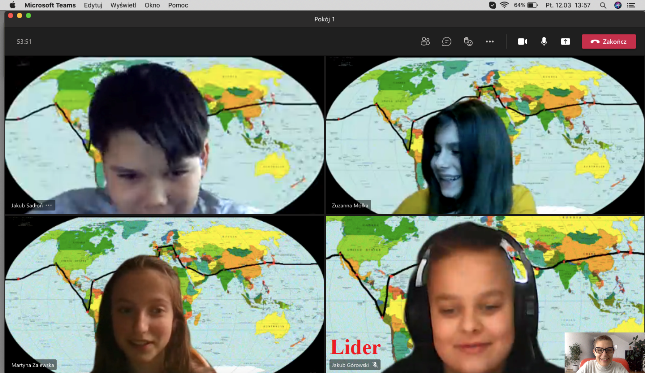Open Apple menu in menu bar

(x=12, y=5)
